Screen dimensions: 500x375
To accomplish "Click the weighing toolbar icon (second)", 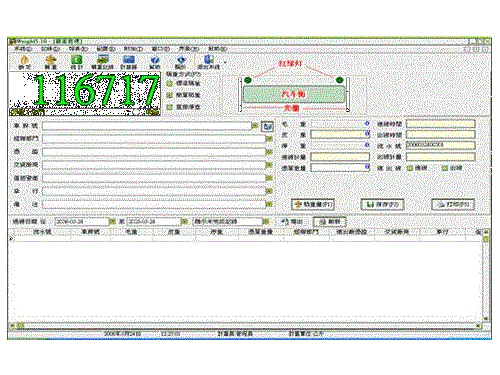I will (x=51, y=62).
